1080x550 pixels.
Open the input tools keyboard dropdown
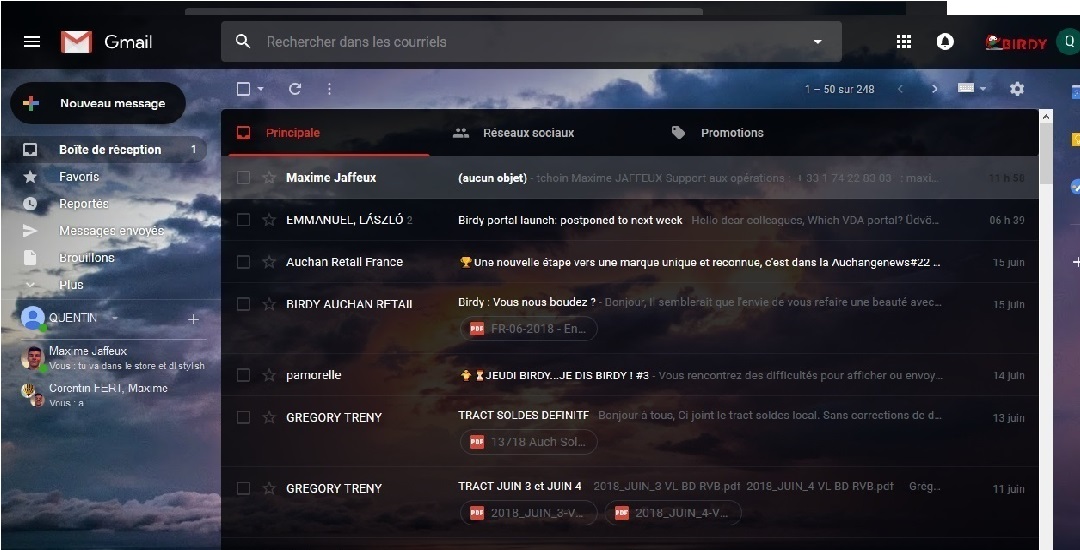[x=972, y=89]
